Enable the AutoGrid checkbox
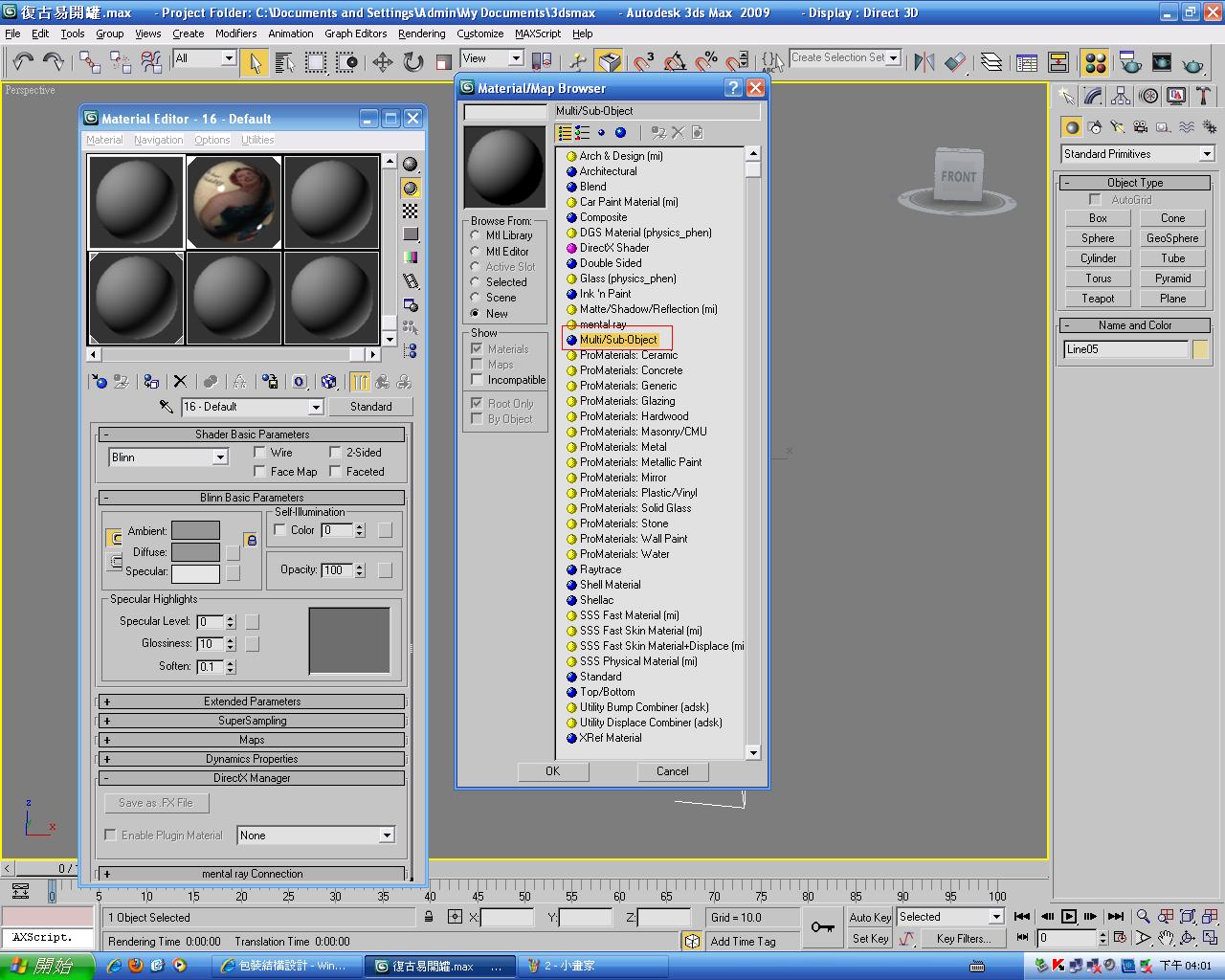This screenshot has width=1225, height=980. [x=1095, y=199]
